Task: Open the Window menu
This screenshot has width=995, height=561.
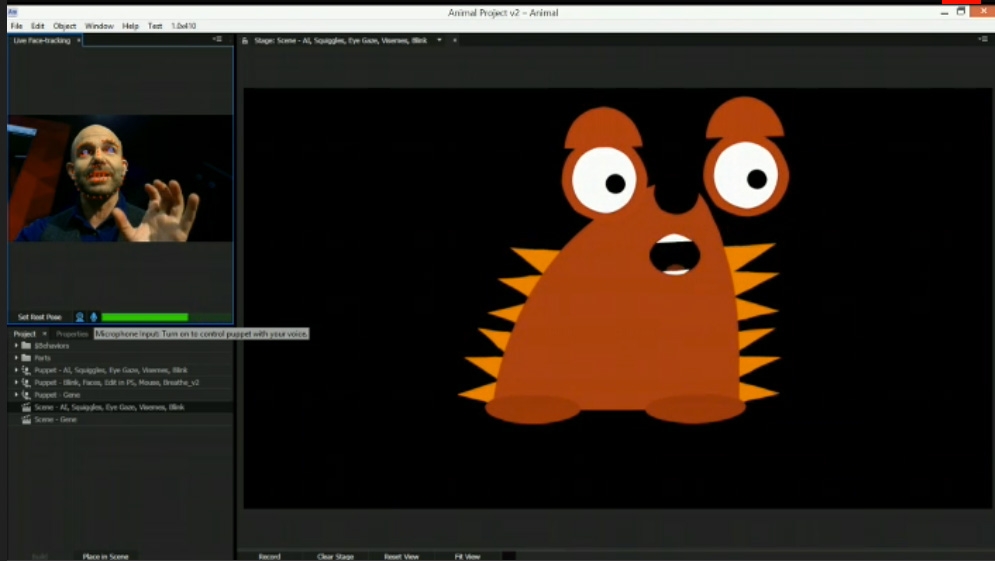Action: 99,26
